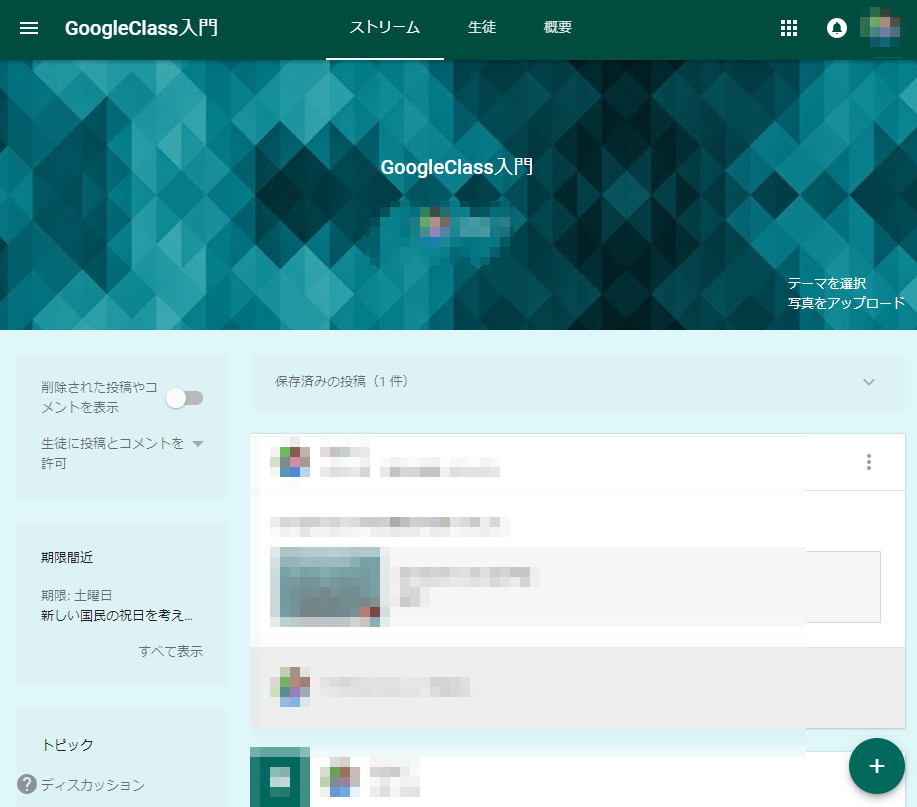Open the Google apps grid

(x=788, y=27)
